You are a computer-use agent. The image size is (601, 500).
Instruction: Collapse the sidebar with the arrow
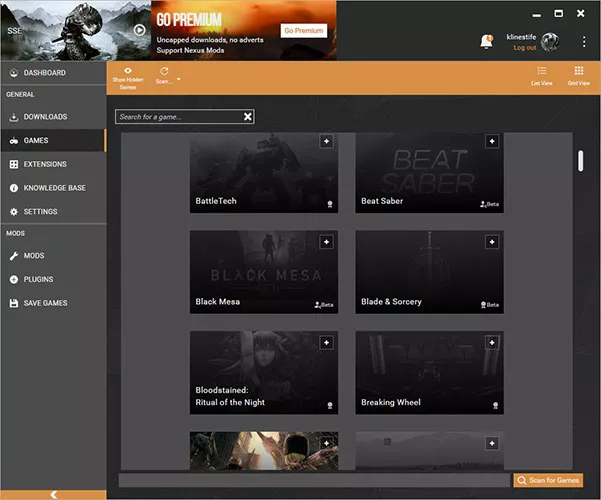click(54, 495)
